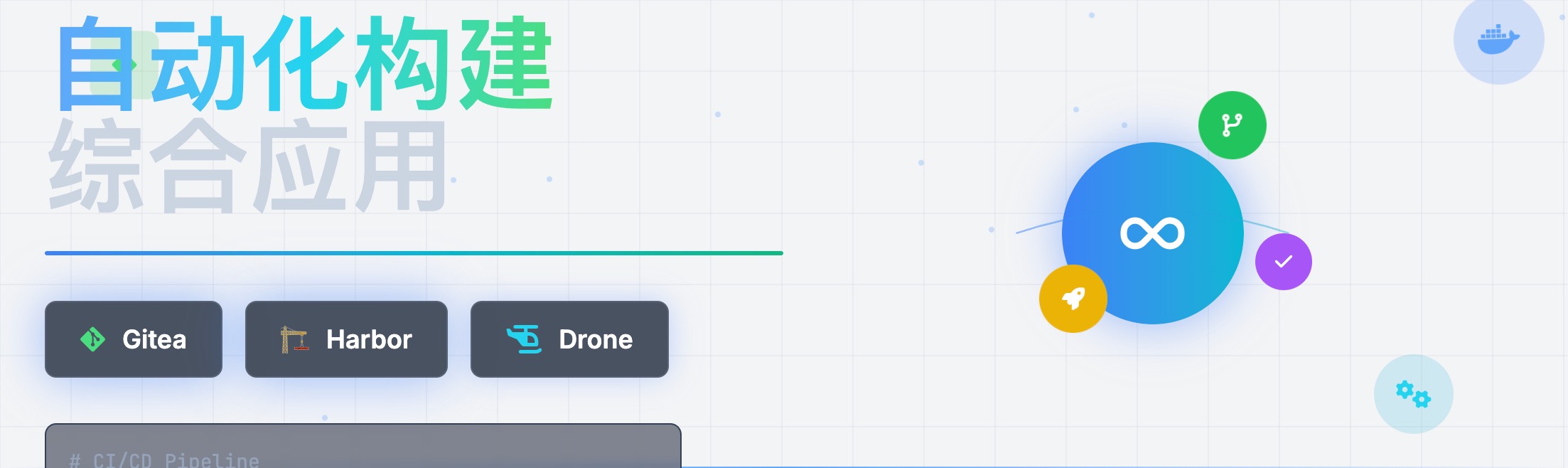Click the purple checkmark circle
Viewport: 1568px width, 468px height.
tap(1283, 262)
